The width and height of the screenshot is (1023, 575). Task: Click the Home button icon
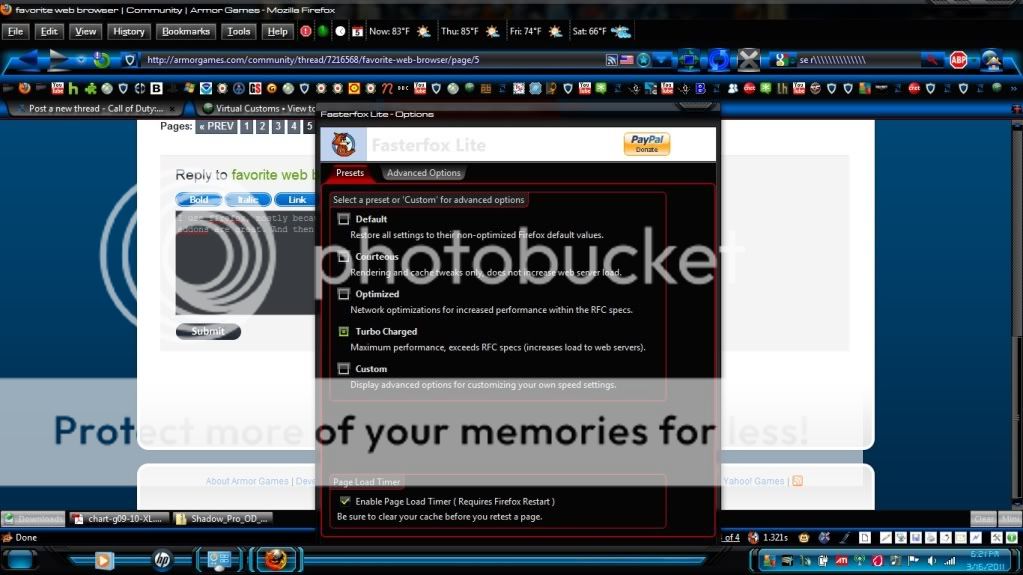pyautogui.click(x=992, y=60)
